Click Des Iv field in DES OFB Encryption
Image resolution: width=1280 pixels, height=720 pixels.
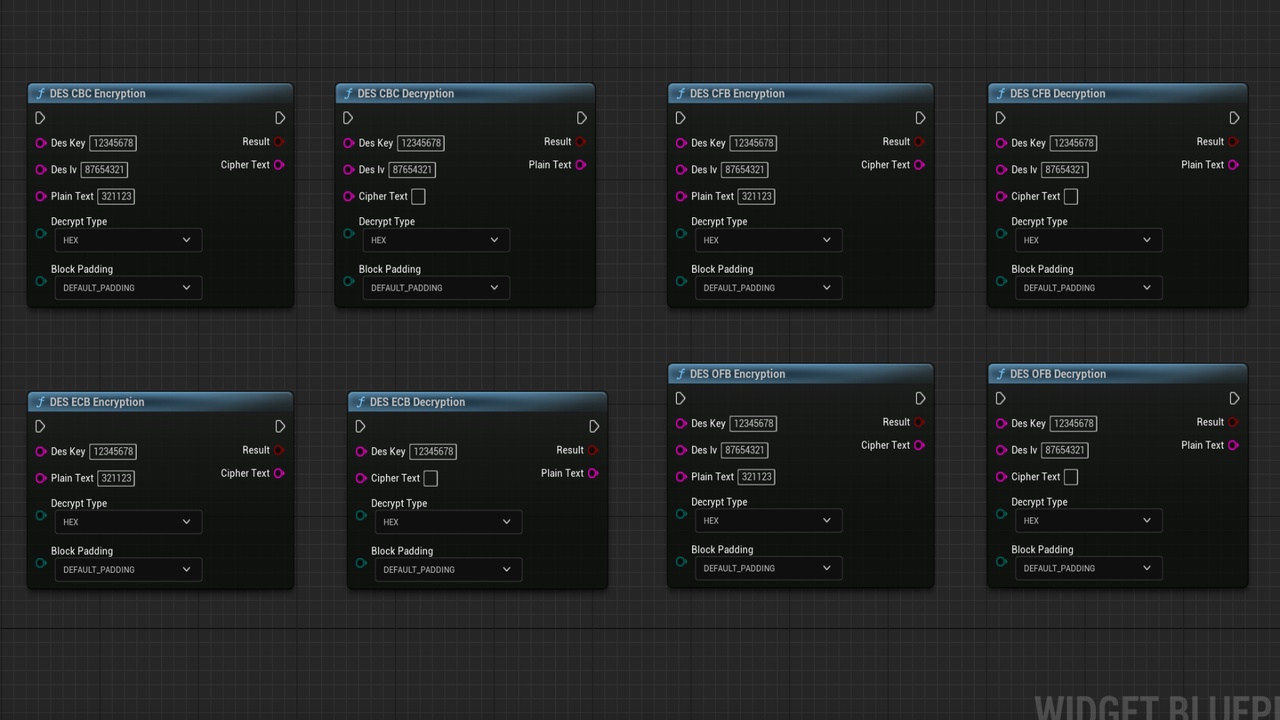745,450
